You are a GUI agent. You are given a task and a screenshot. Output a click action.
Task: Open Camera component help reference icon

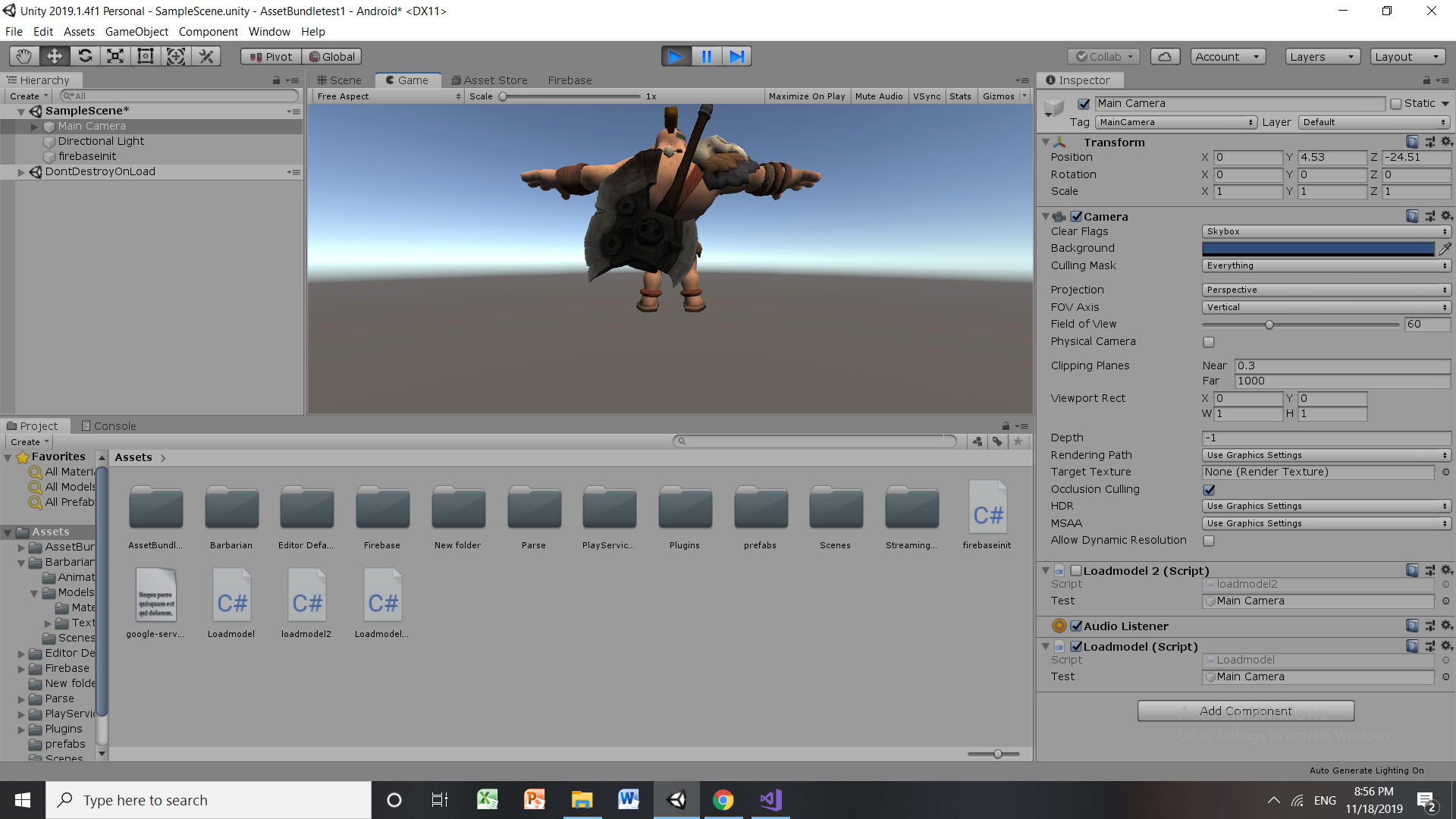coord(1412,216)
